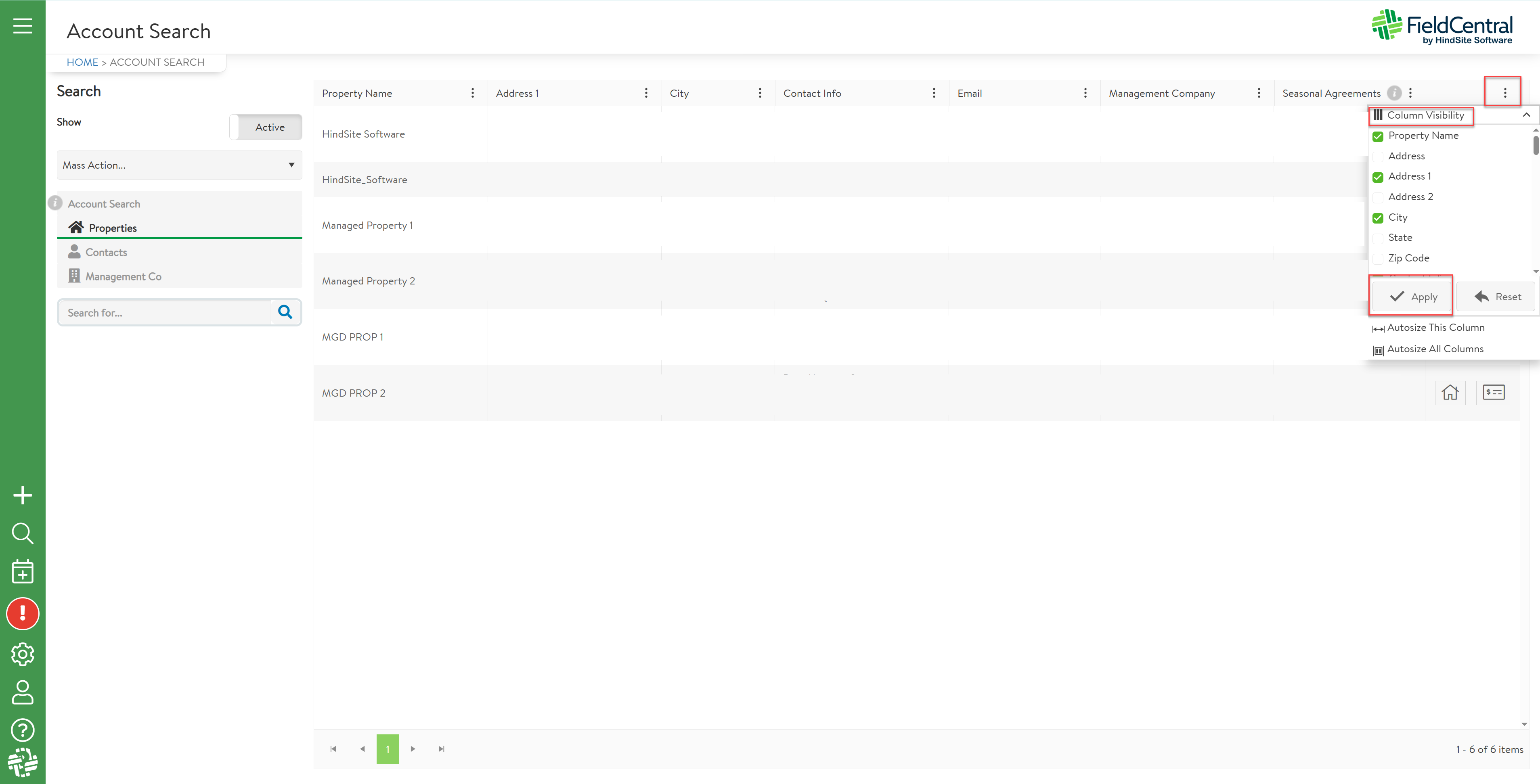This screenshot has width=1540, height=784.
Task: Go to next page of results
Action: (x=413, y=749)
